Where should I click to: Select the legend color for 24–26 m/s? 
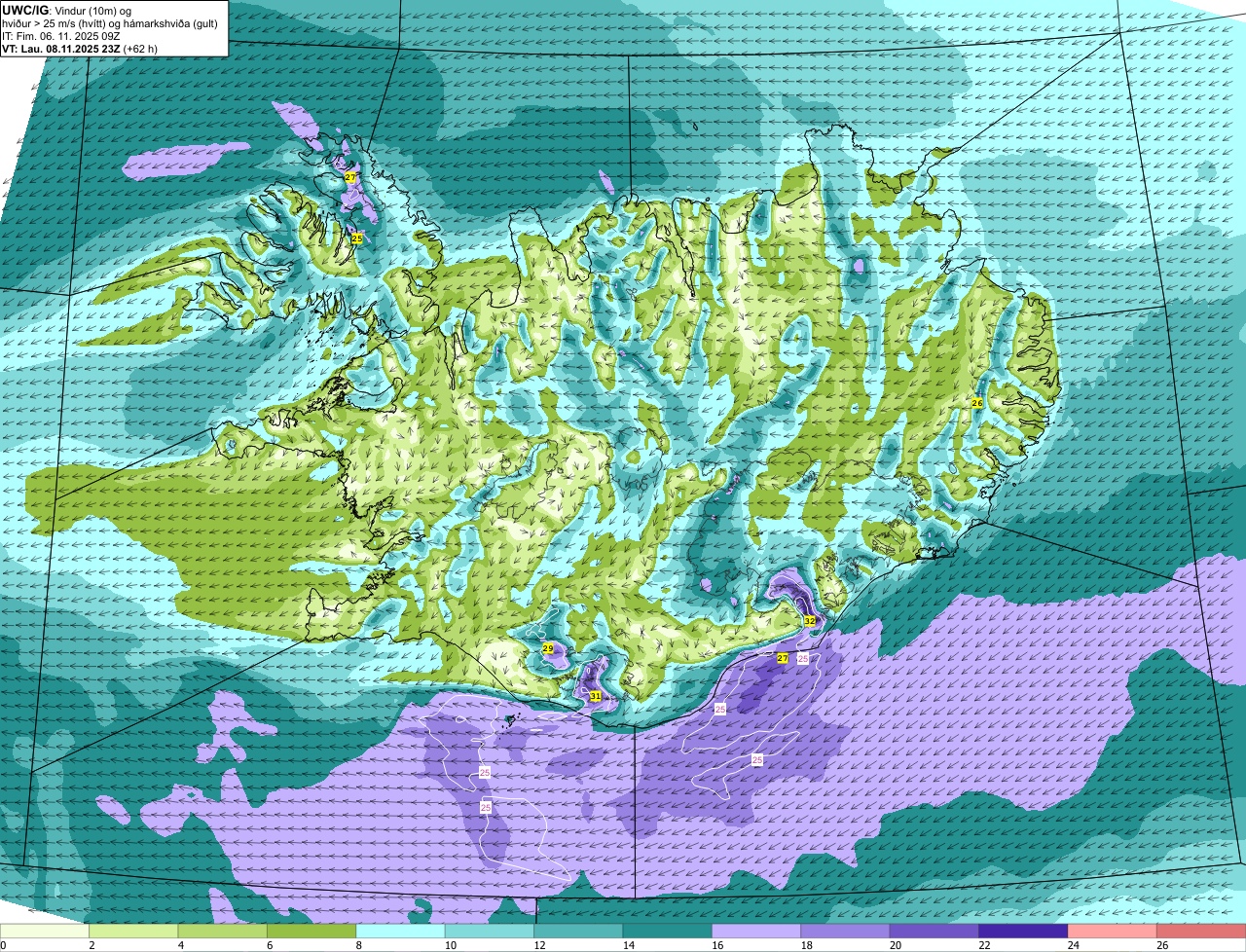[1113, 932]
